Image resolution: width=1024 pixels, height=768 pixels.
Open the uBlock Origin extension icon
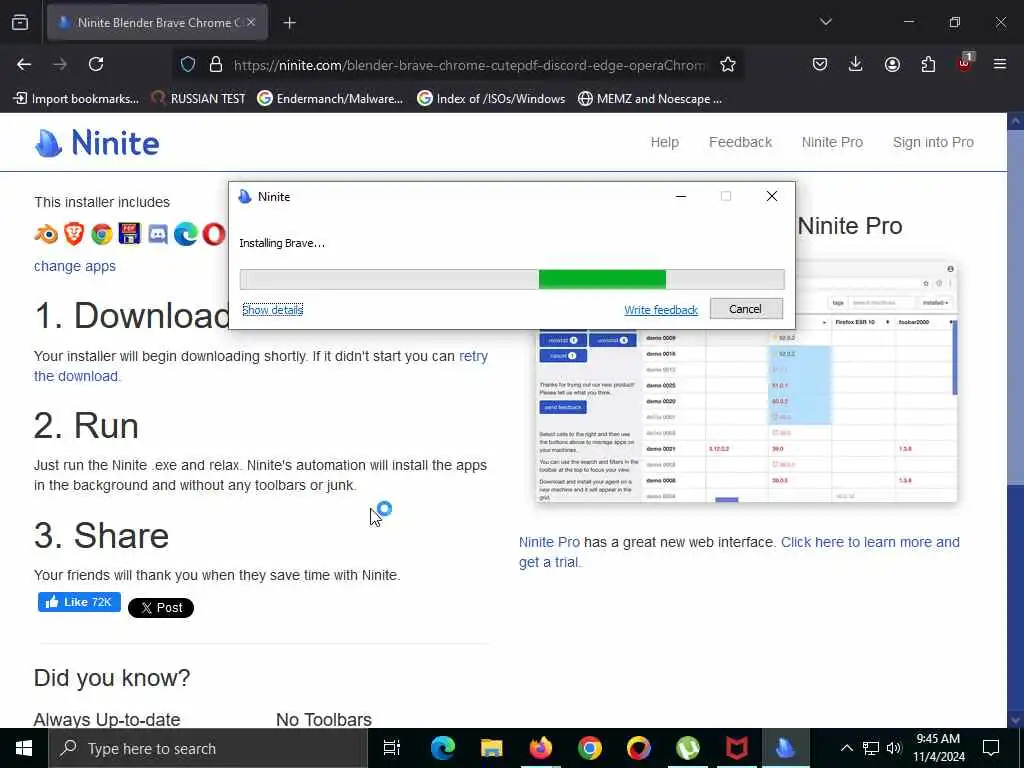[x=965, y=63]
